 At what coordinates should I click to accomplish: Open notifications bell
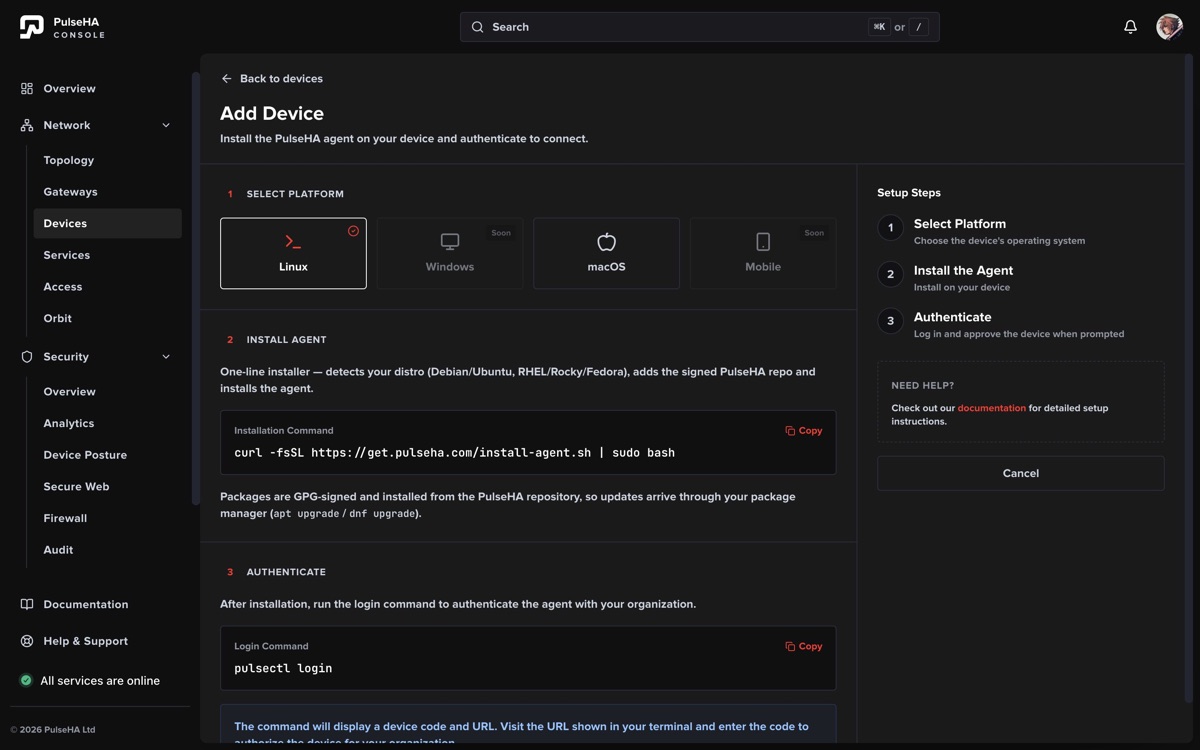(x=1130, y=27)
